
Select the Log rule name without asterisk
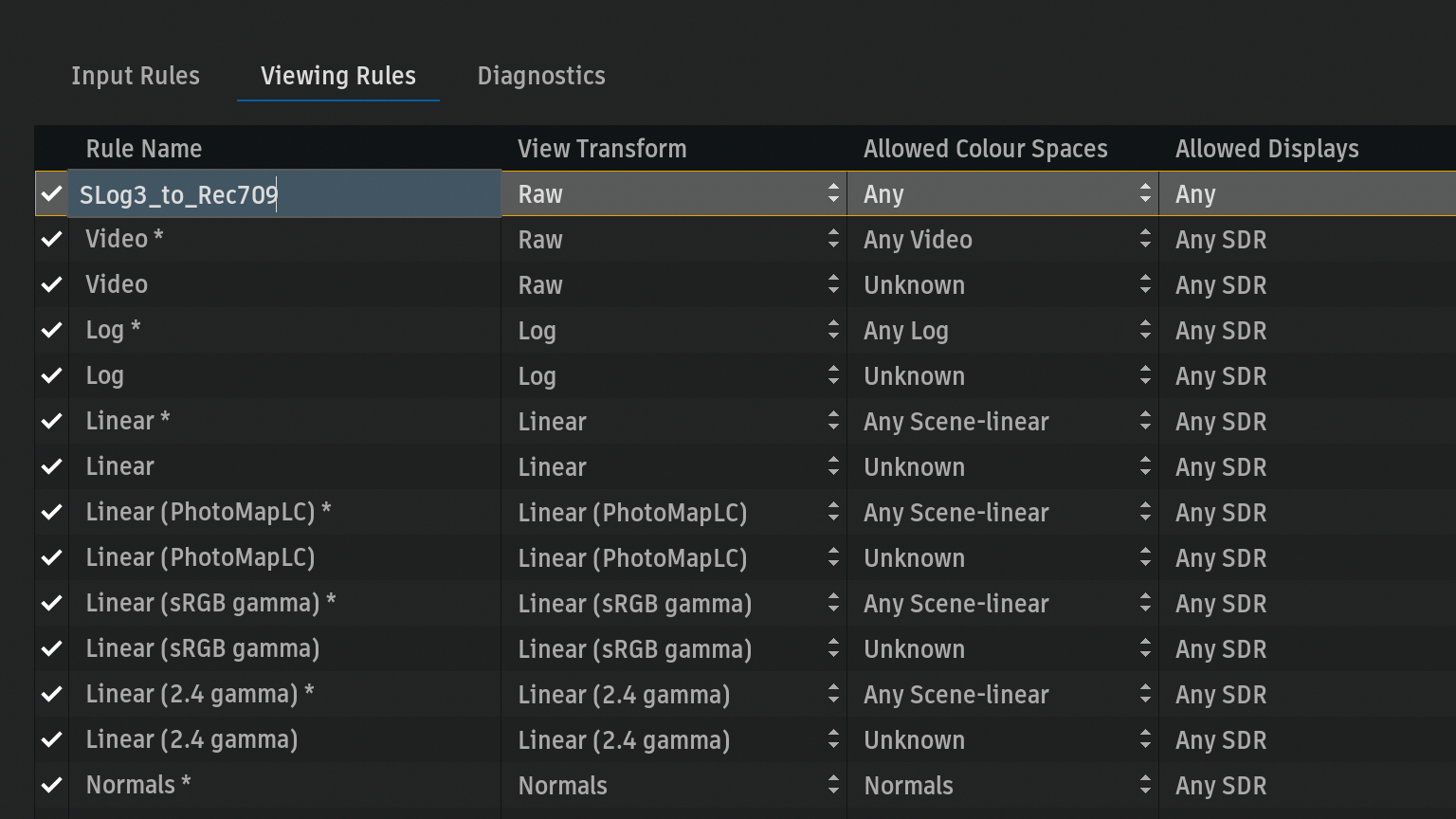click(104, 375)
